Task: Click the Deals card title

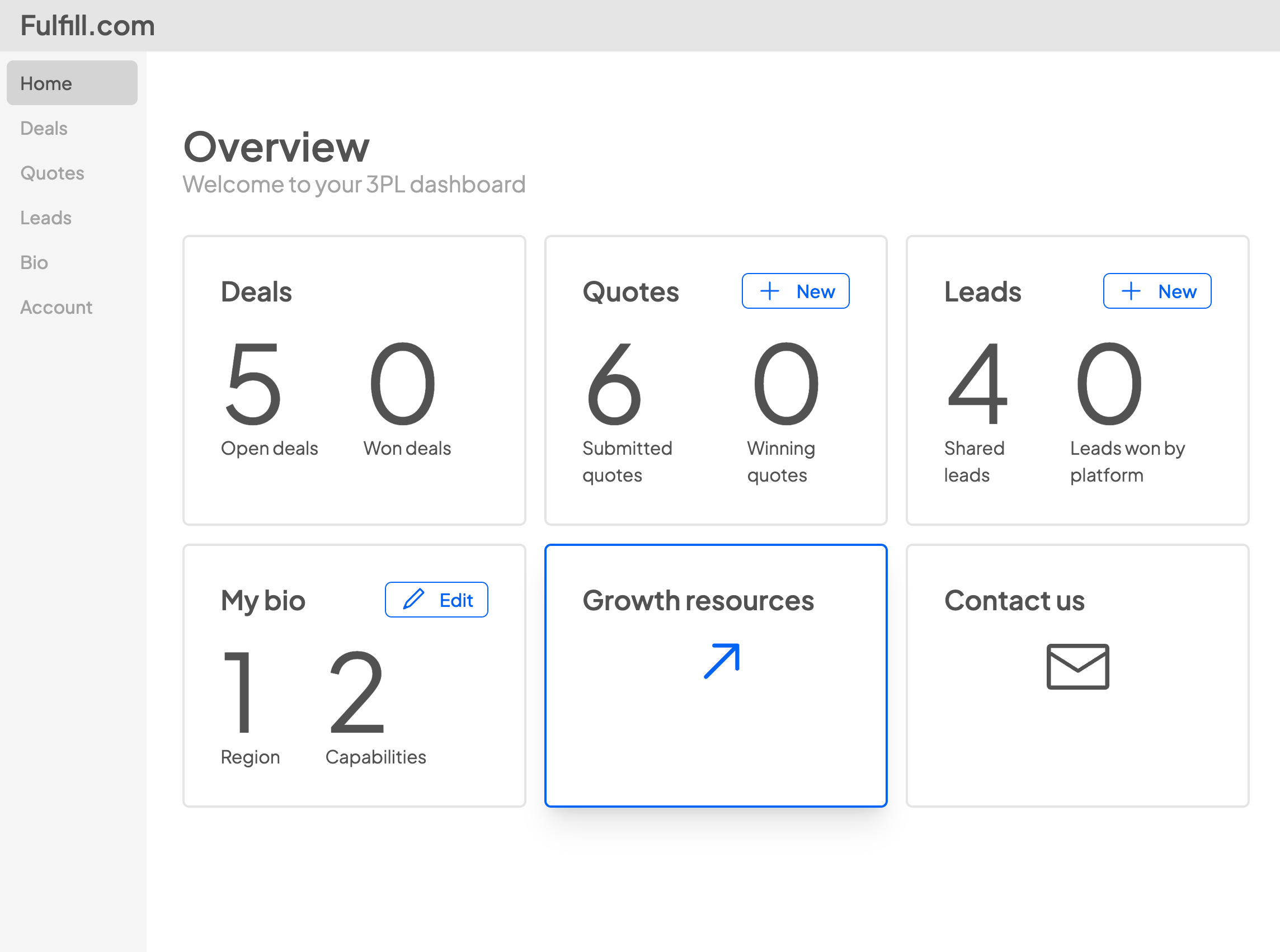Action: pos(256,291)
